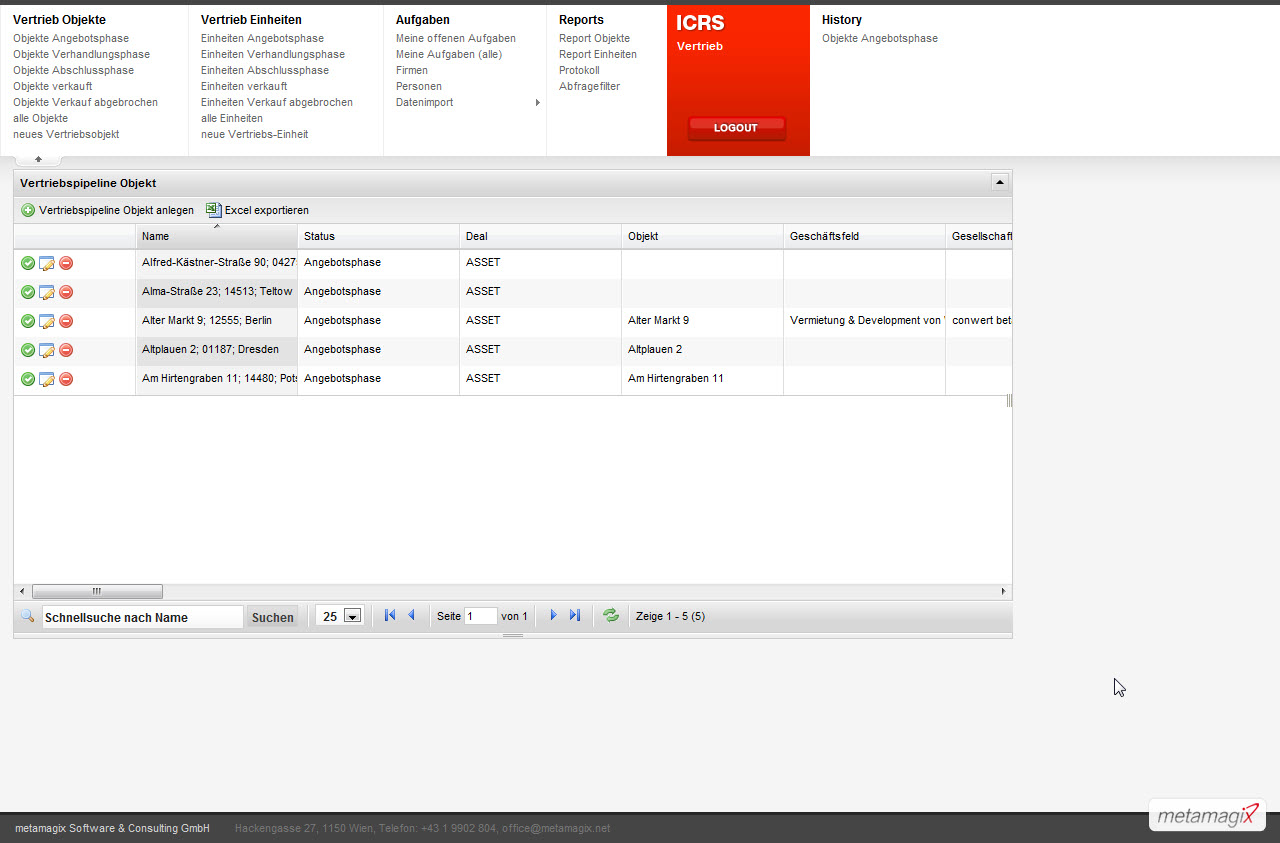The height and width of the screenshot is (843, 1280).
Task: Click edit icon in Alma-Straße row
Action: pos(47,292)
